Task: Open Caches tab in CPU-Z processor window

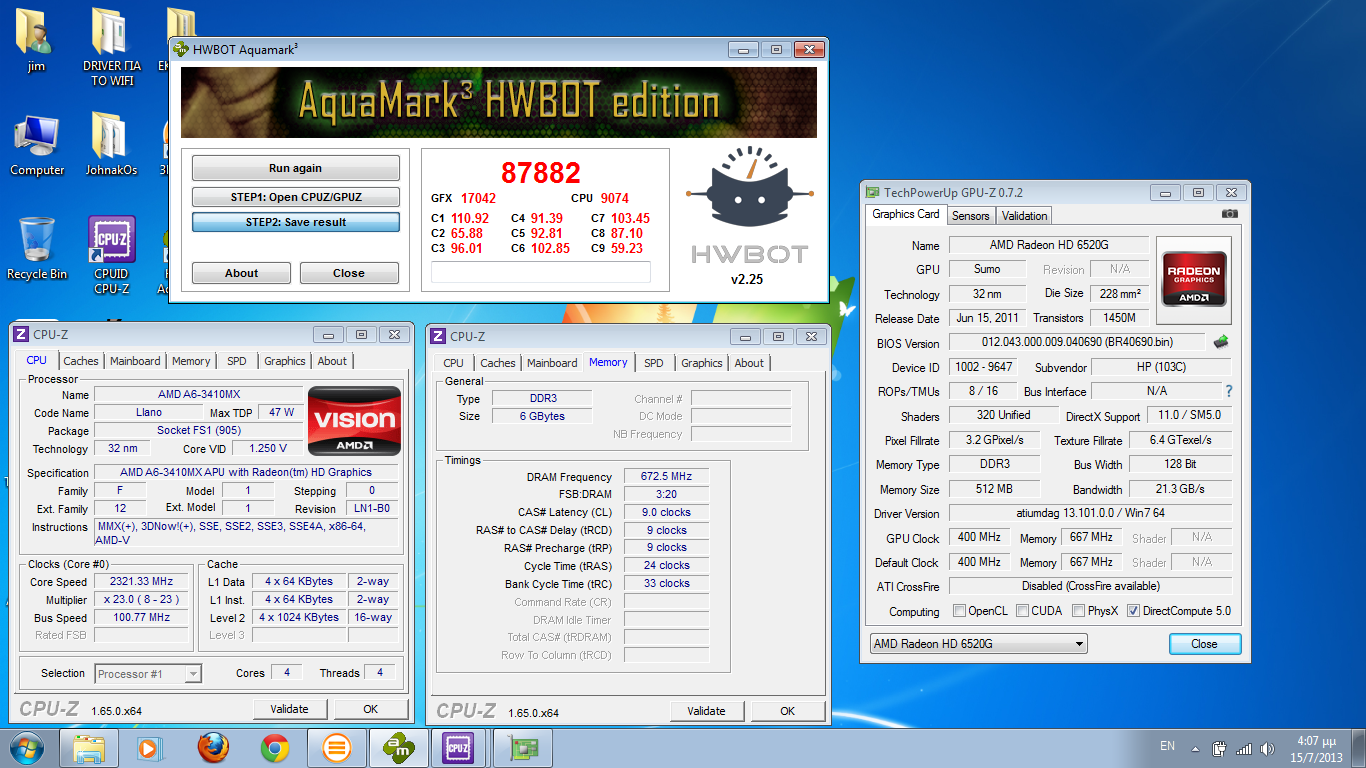Action: (81, 361)
